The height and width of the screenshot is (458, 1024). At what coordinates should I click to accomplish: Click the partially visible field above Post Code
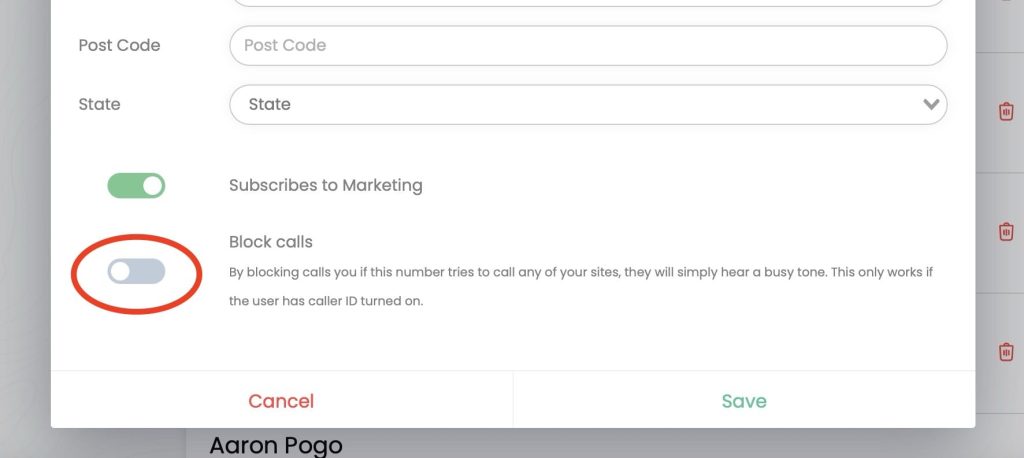point(588,4)
